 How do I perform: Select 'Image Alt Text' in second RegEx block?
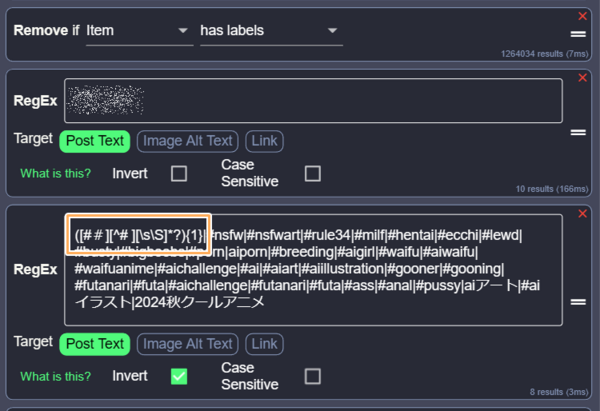[188, 344]
